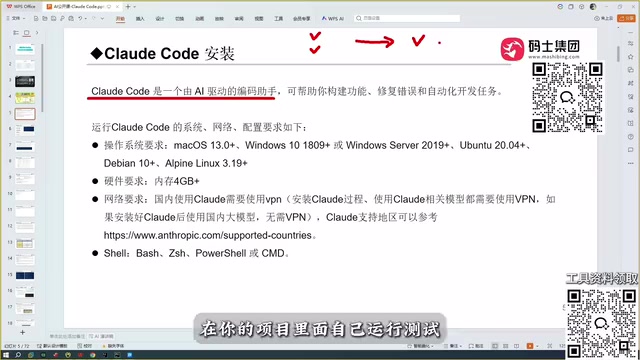Open the more options ellipsis in sidebar

point(631,163)
